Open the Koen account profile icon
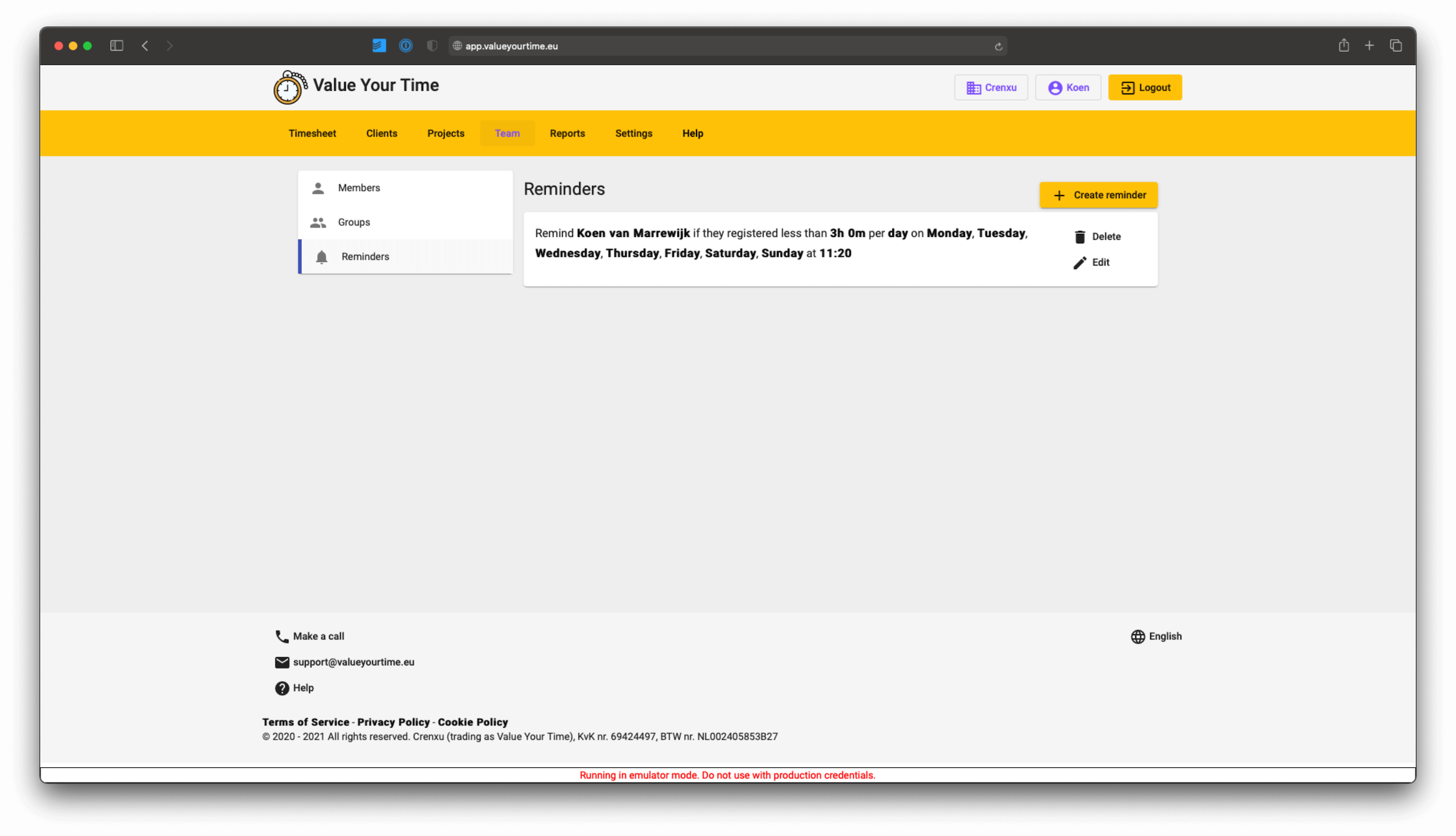 (x=1054, y=87)
